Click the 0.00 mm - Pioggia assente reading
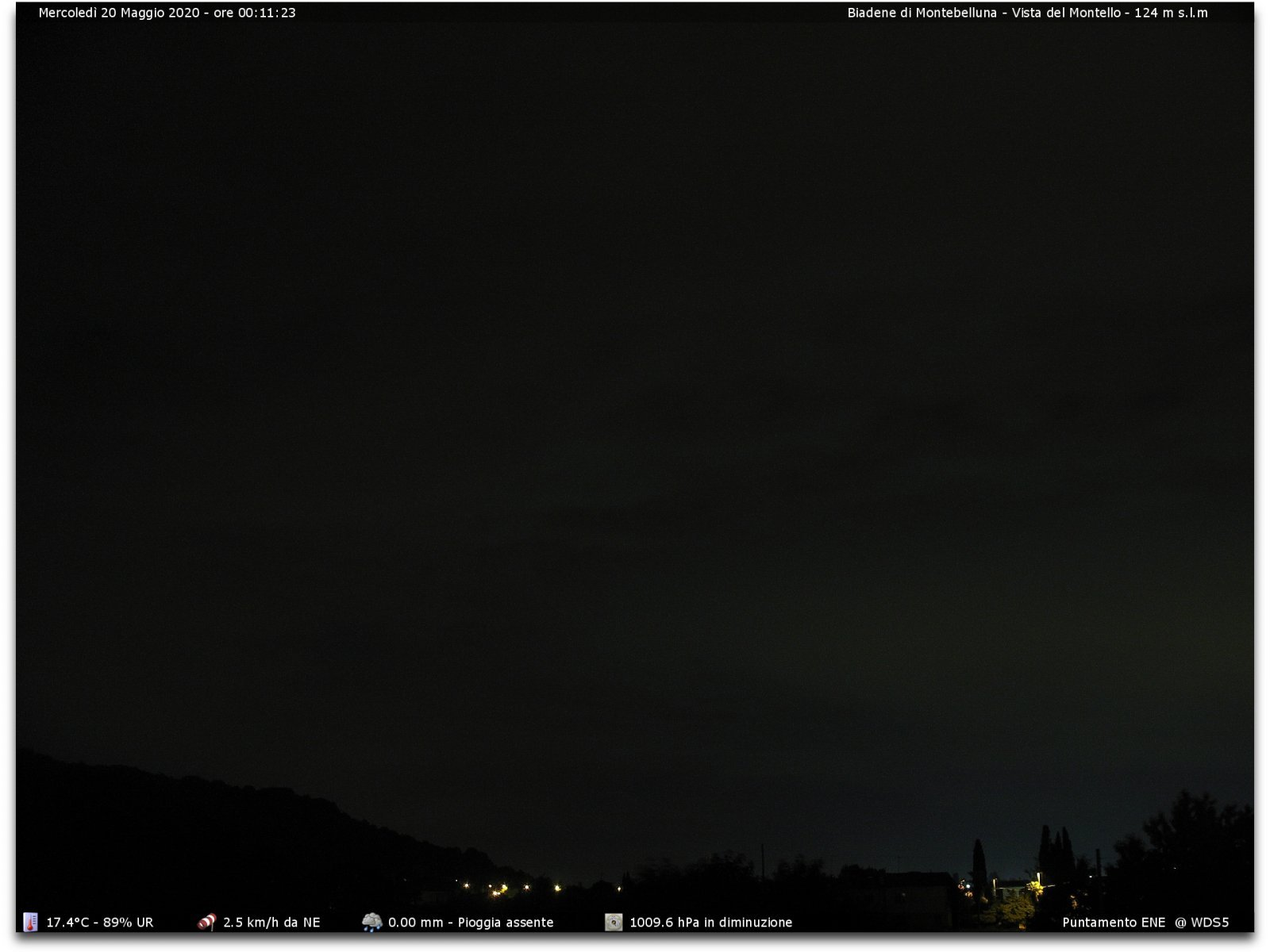 (471, 923)
